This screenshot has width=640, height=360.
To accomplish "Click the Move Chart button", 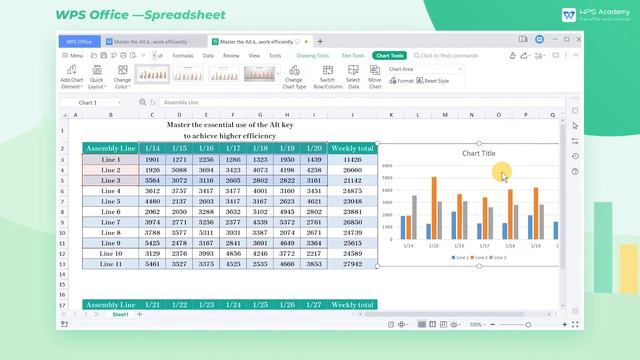I will pyautogui.click(x=375, y=76).
